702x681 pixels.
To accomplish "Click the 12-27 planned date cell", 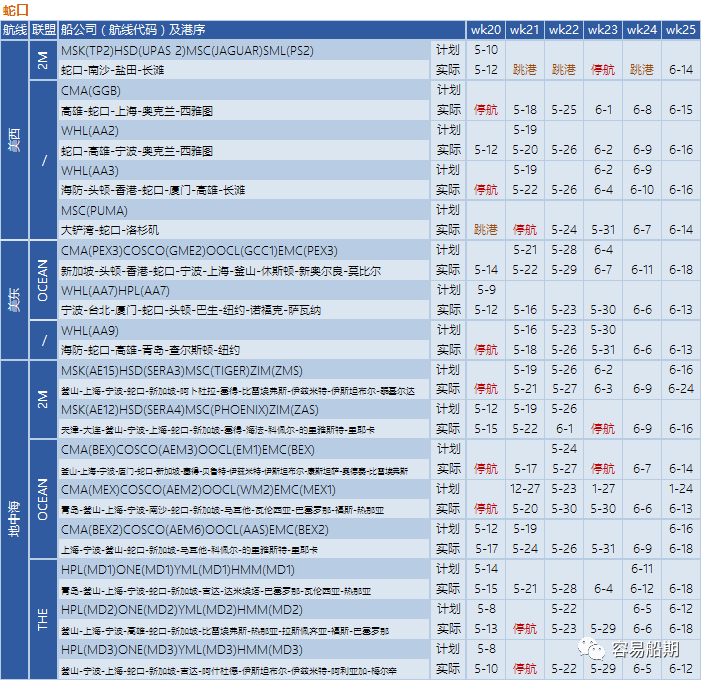I will pos(525,488).
